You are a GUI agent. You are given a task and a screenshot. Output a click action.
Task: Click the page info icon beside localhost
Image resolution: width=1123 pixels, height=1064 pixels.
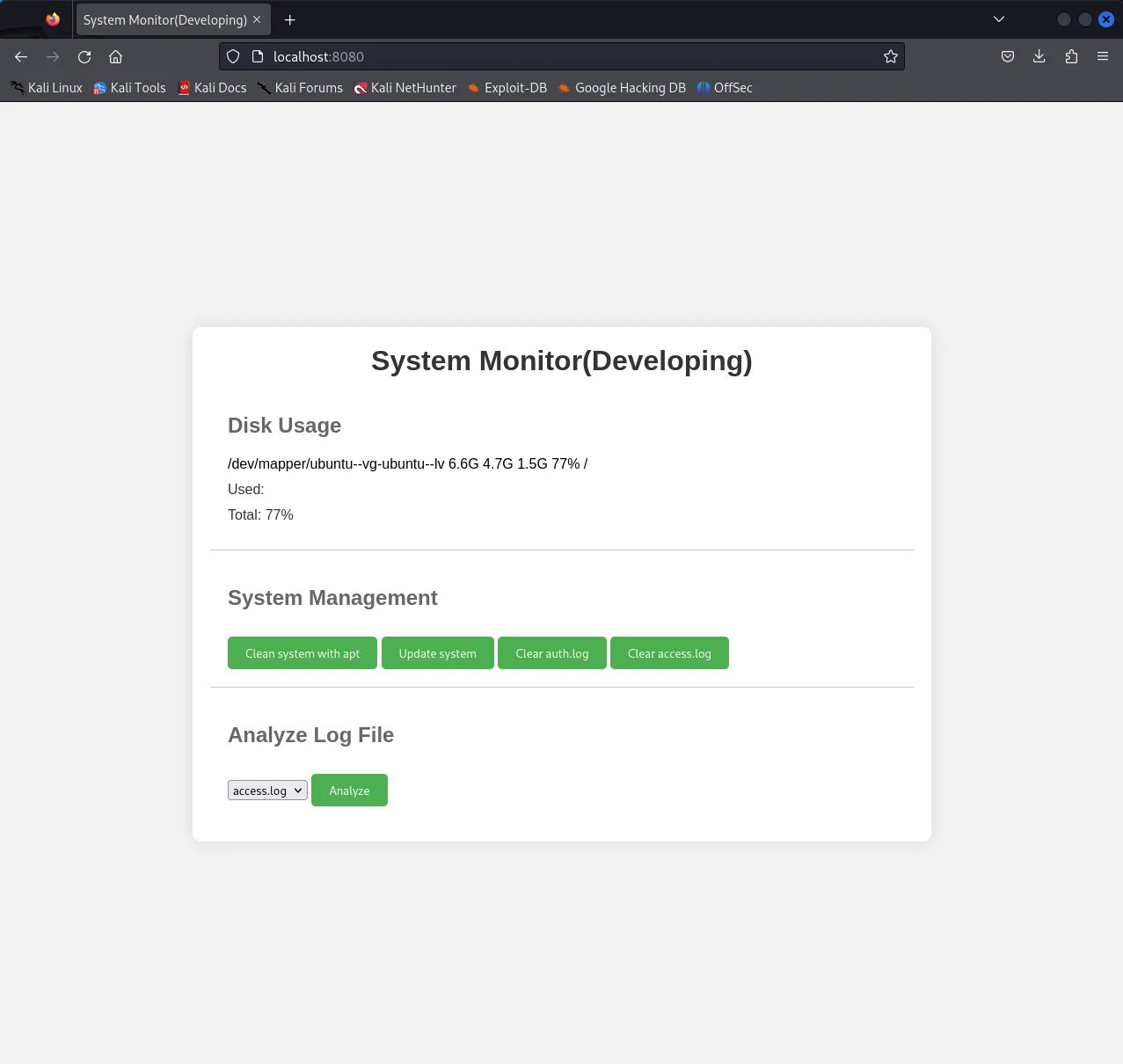point(258,56)
